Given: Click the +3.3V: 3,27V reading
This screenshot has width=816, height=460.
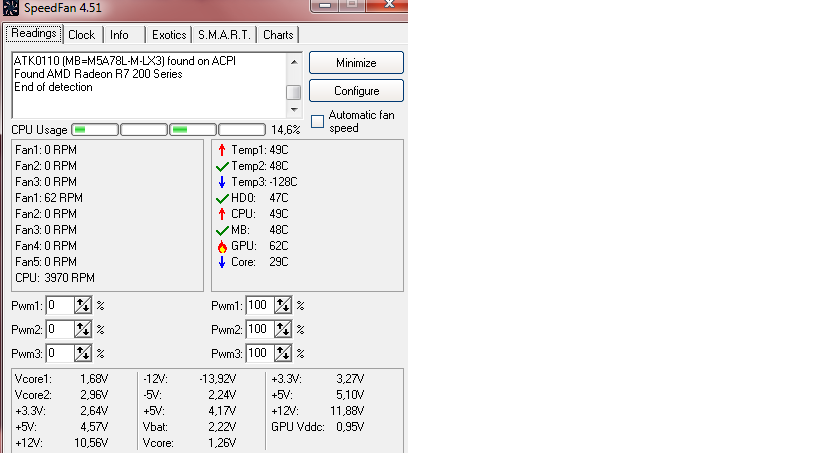Looking at the screenshot, I should point(317,379).
